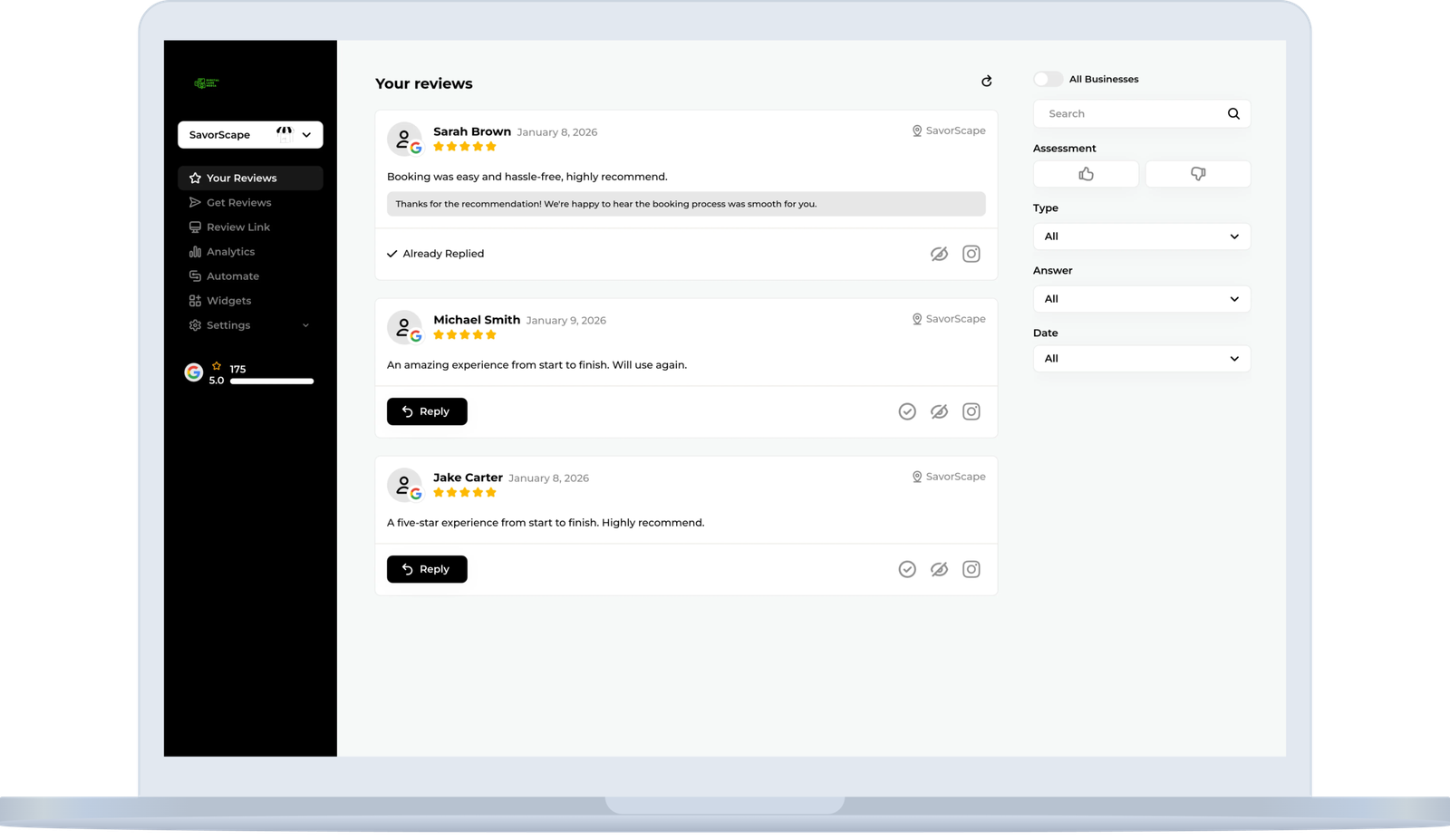Hide Jake Carter's review

coord(939,569)
